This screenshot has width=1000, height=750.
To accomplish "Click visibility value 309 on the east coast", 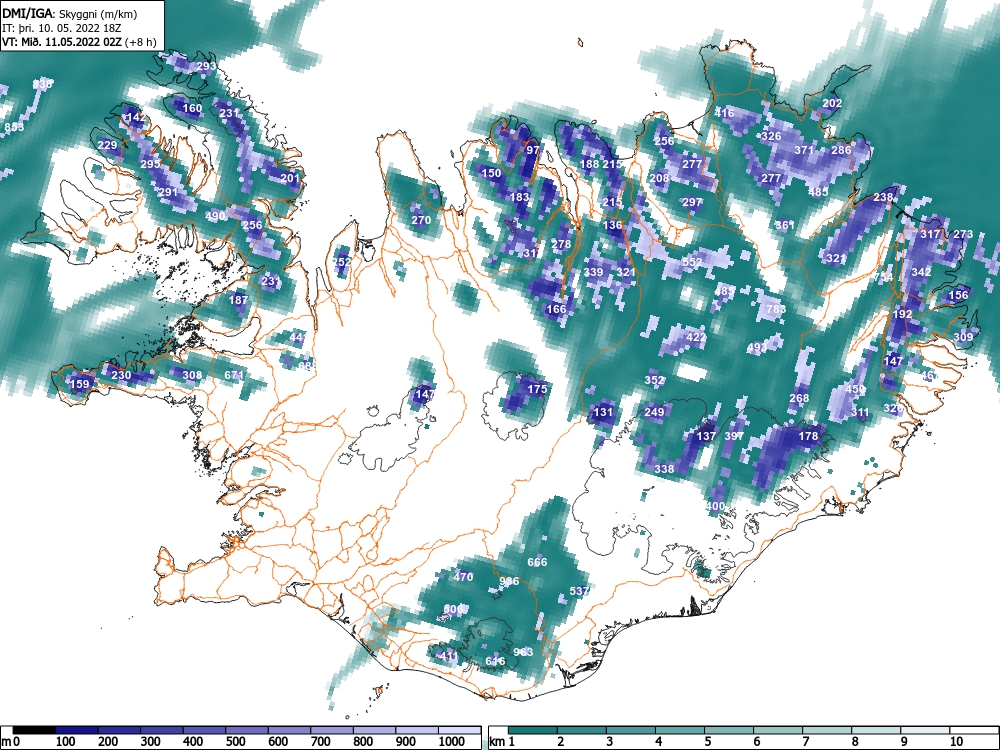I will (963, 337).
